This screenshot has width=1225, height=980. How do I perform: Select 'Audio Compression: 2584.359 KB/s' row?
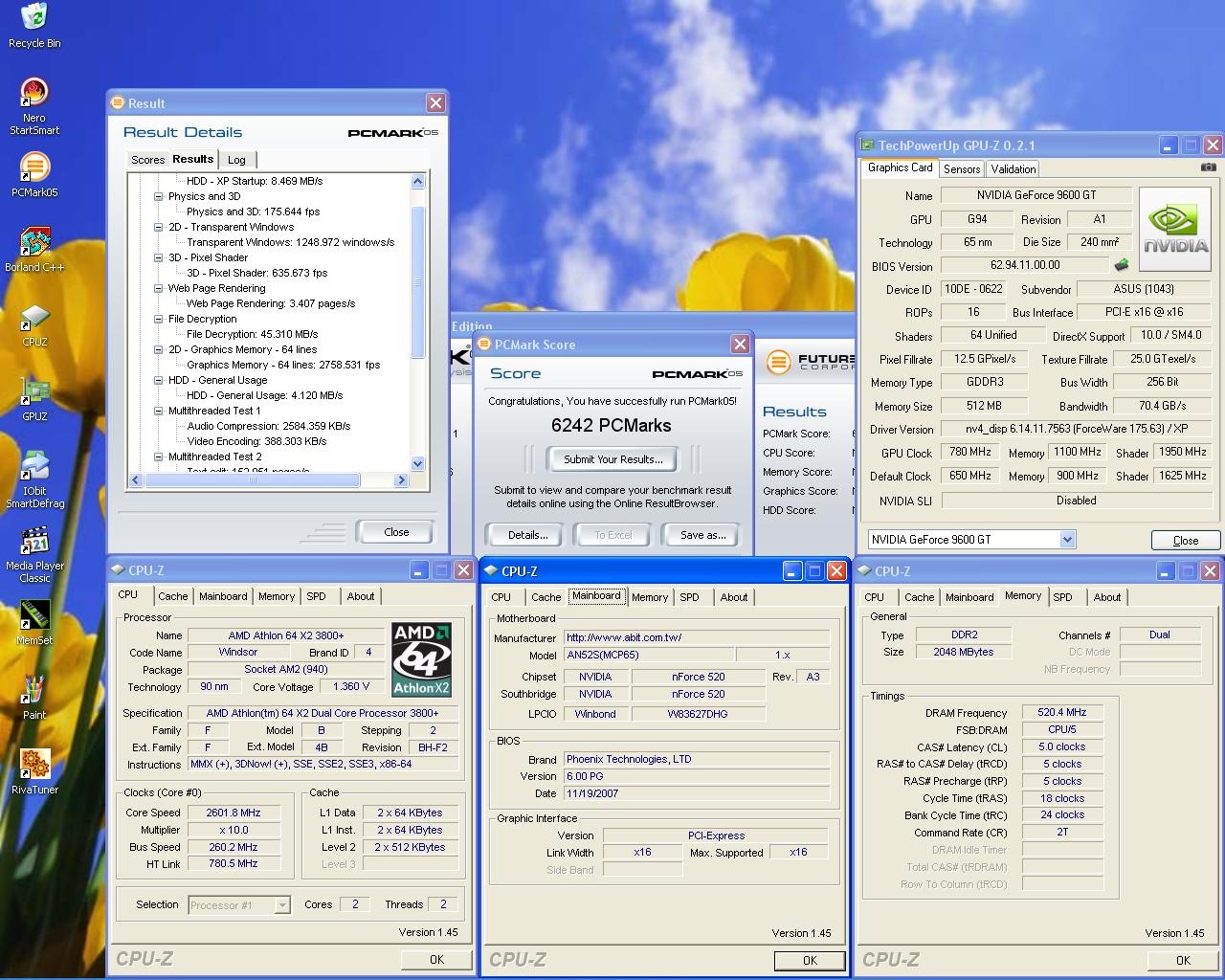click(x=269, y=426)
